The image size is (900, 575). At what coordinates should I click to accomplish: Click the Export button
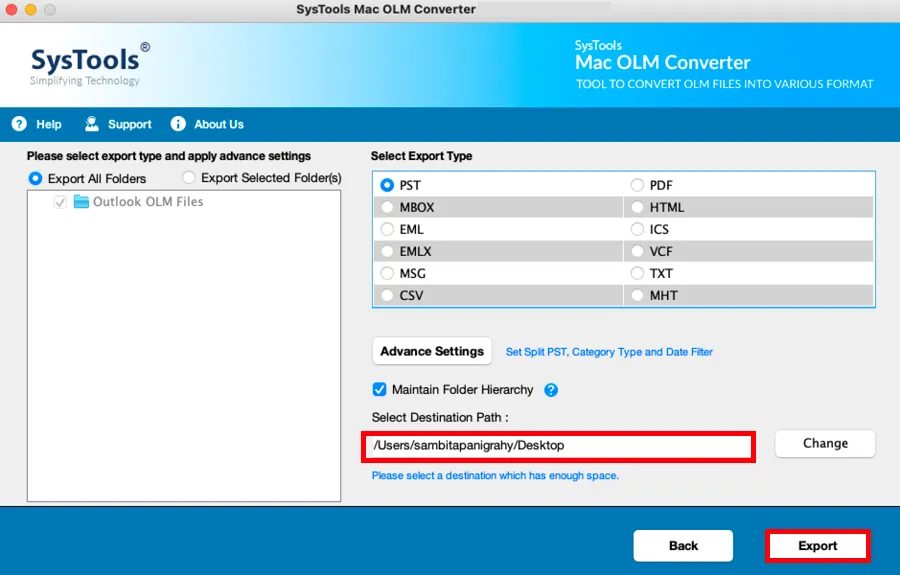[817, 546]
